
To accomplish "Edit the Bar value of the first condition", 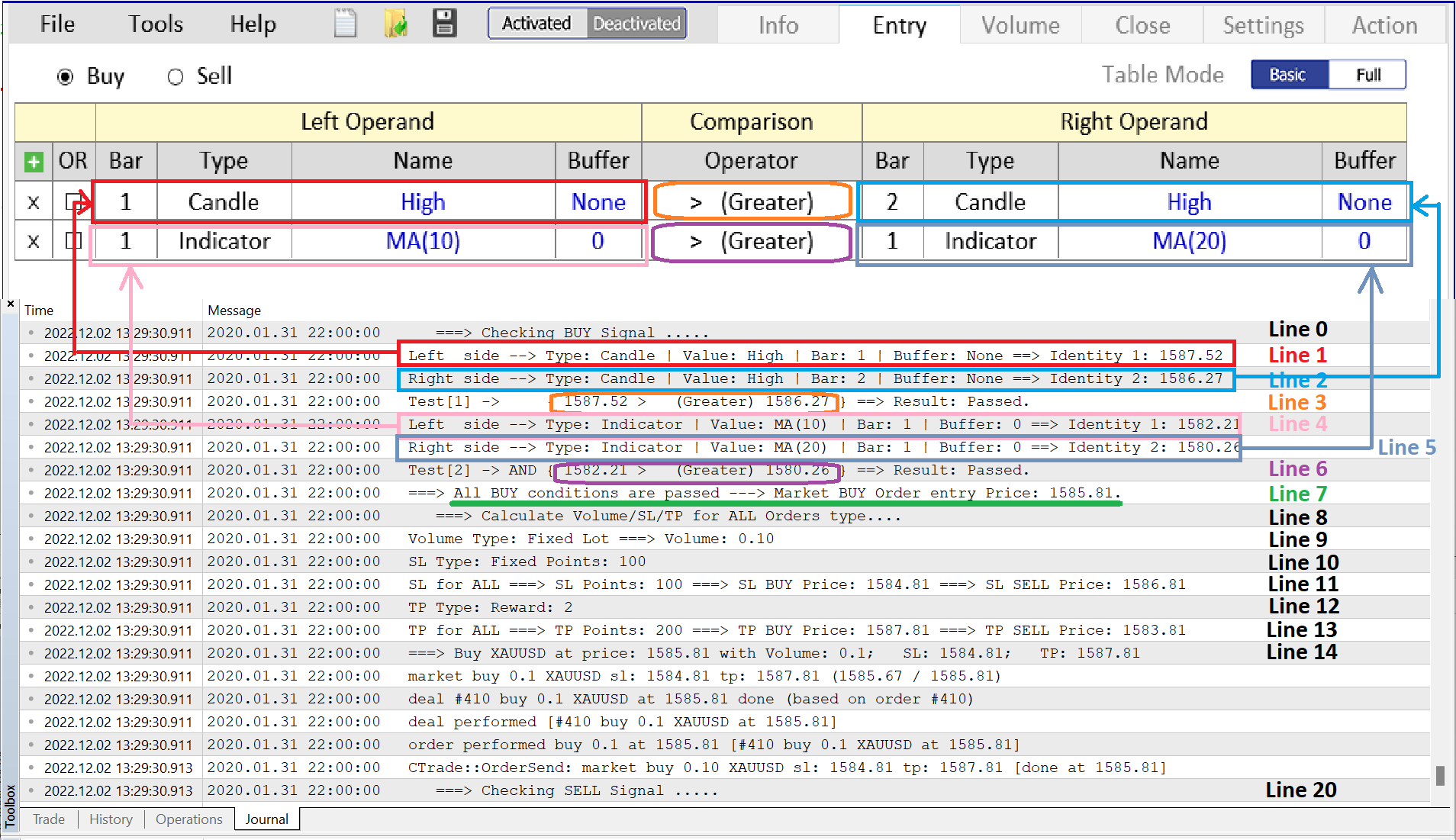I will 126,201.
